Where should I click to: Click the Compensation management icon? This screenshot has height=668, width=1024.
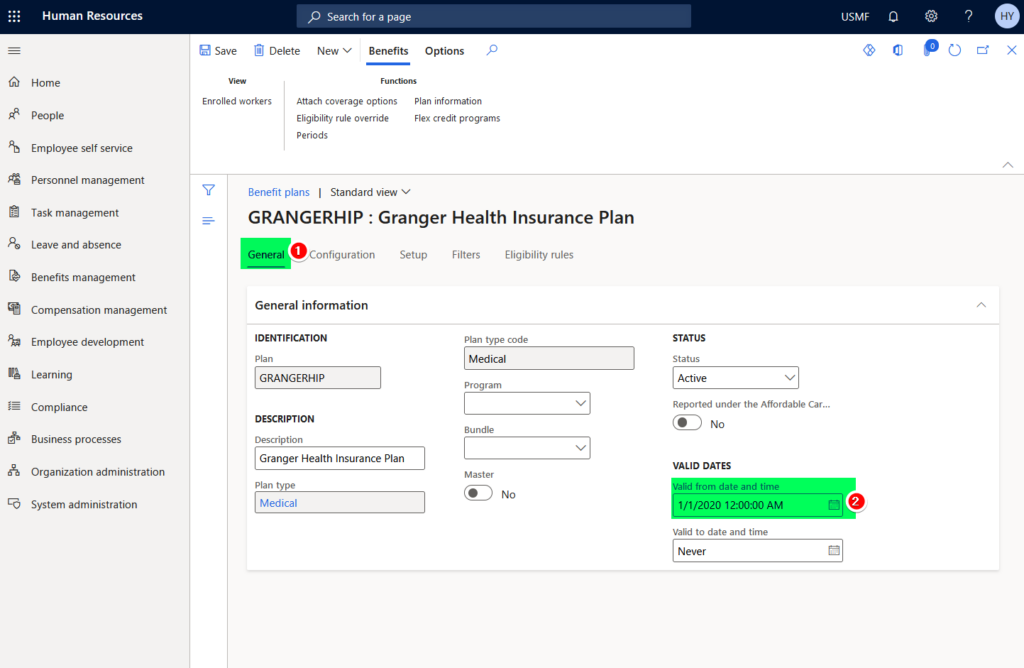[14, 308]
